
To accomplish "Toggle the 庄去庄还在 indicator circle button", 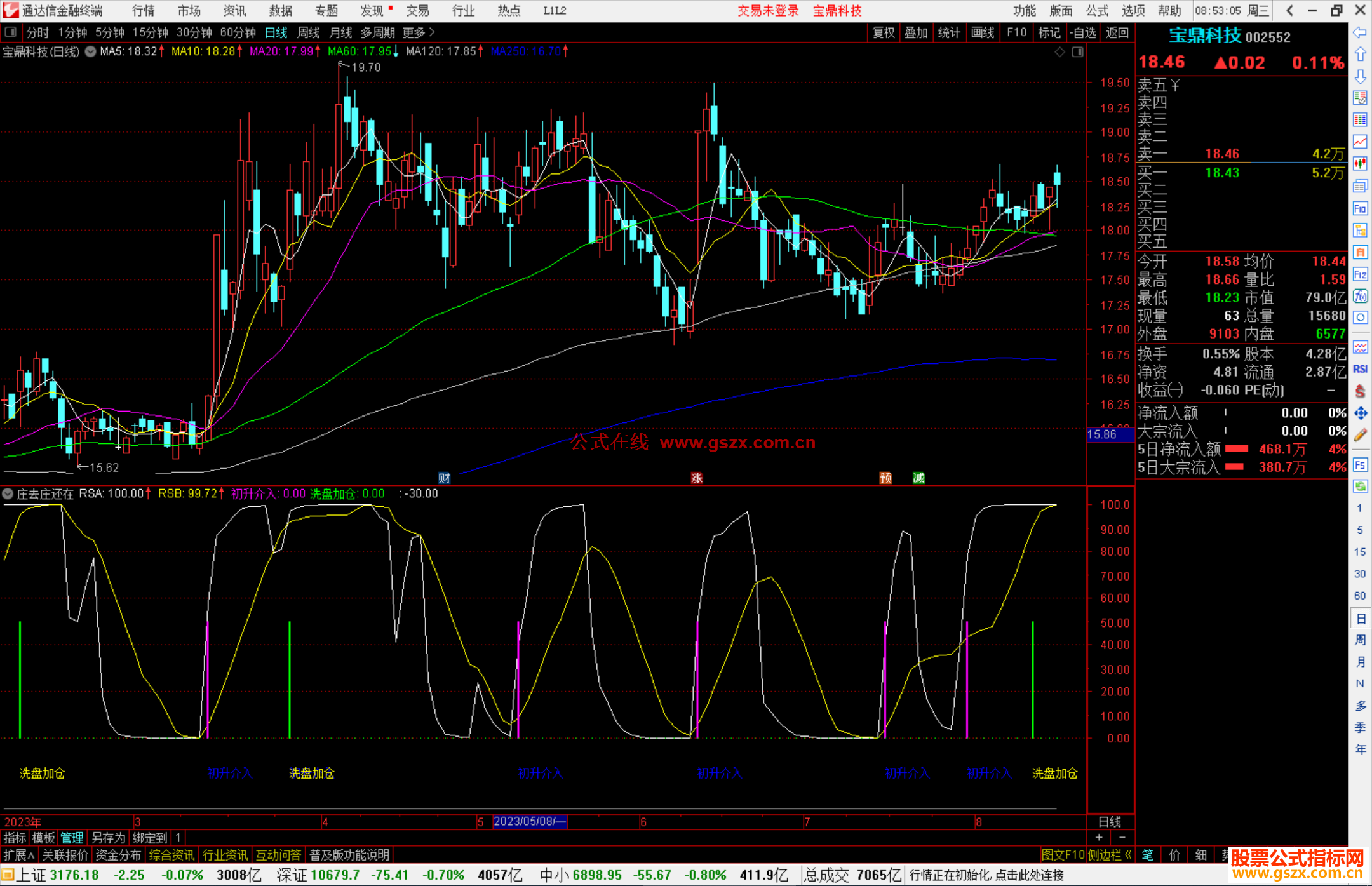I will (x=8, y=493).
